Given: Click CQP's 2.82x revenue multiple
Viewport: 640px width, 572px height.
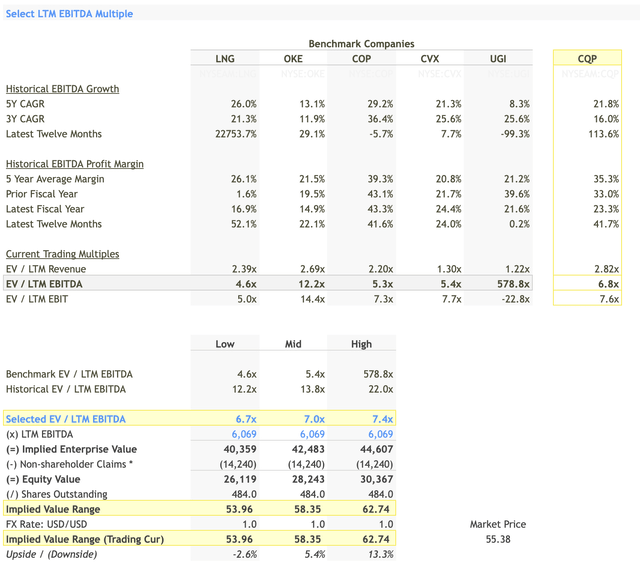Looking at the screenshot, I should (607, 269).
